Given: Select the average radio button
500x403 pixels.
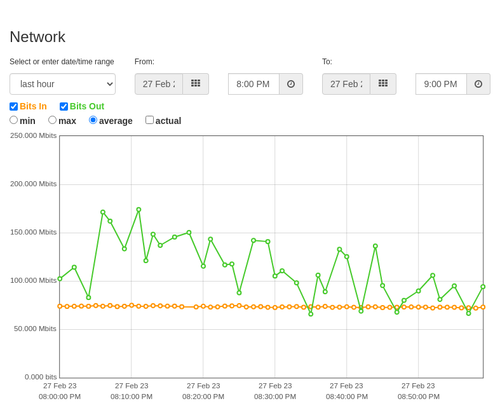Looking at the screenshot, I should pyautogui.click(x=93, y=120).
